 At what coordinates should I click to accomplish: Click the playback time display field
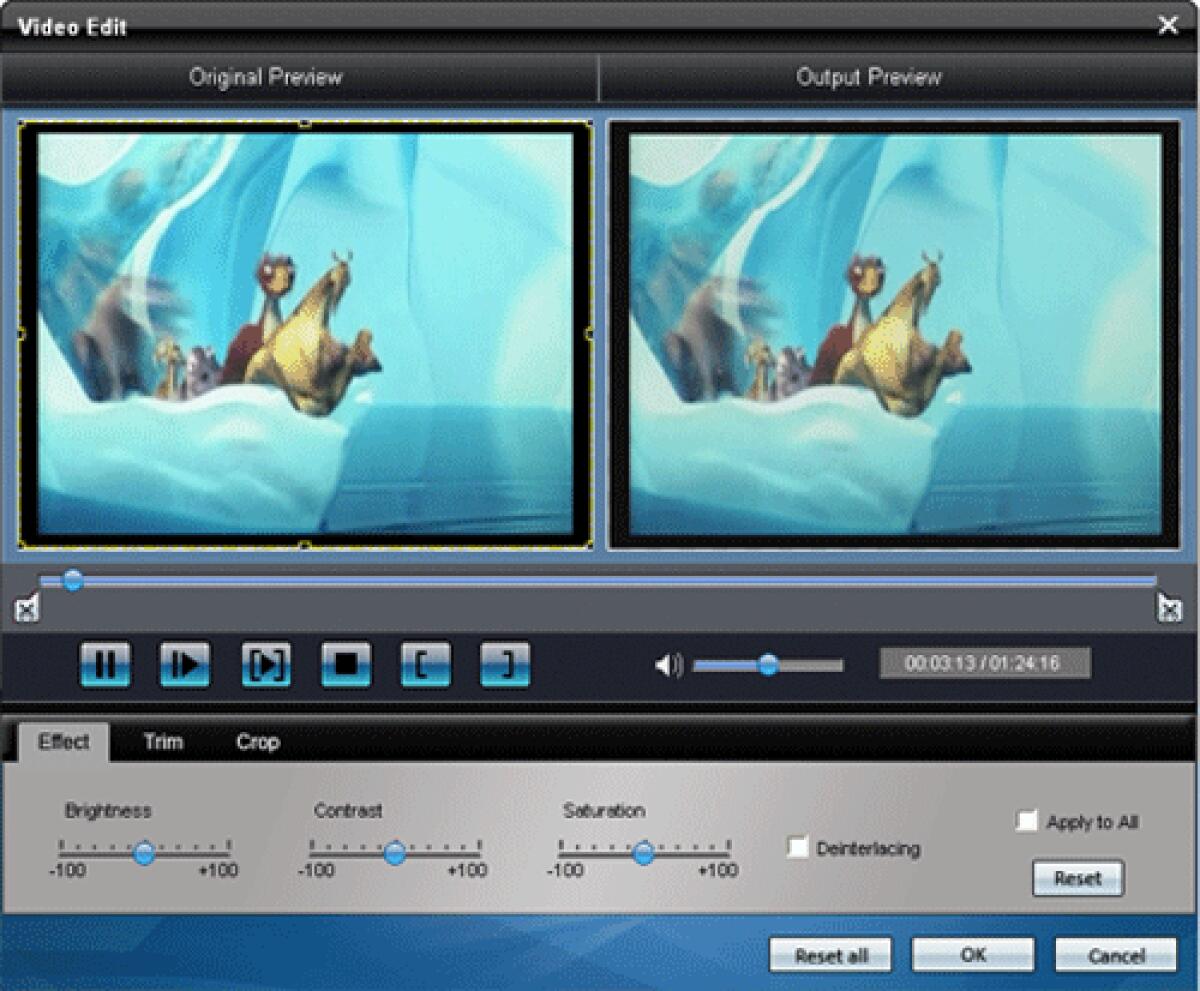pyautogui.click(x=984, y=662)
